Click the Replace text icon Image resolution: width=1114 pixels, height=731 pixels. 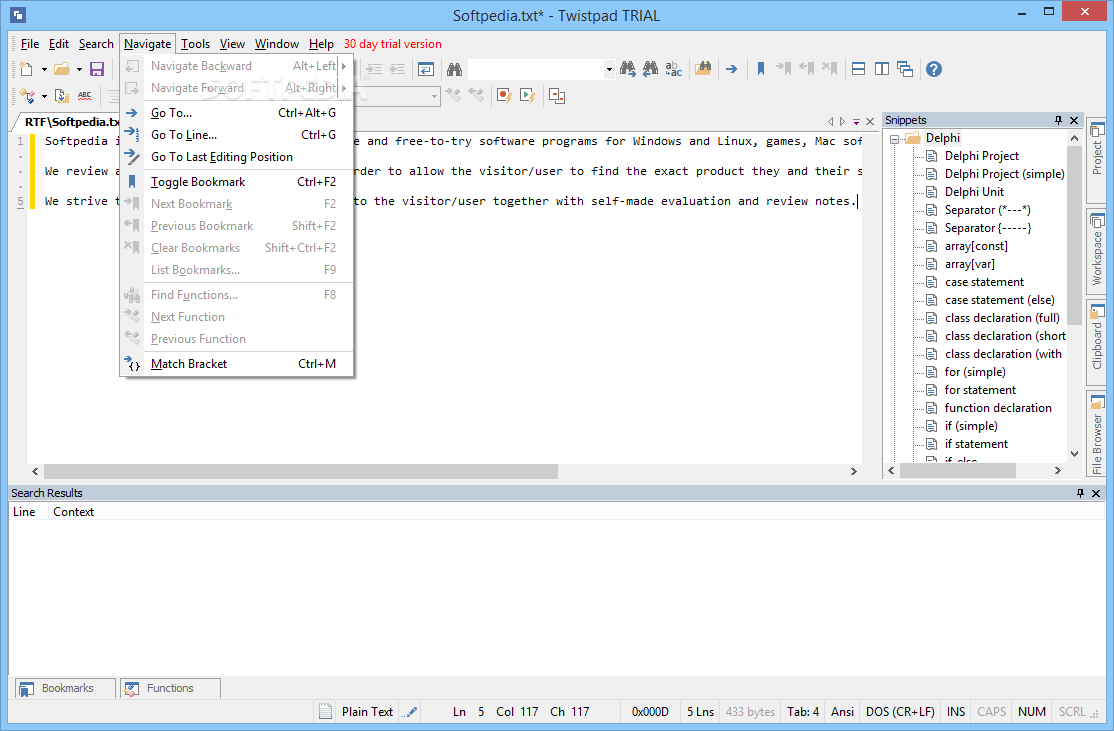click(674, 69)
